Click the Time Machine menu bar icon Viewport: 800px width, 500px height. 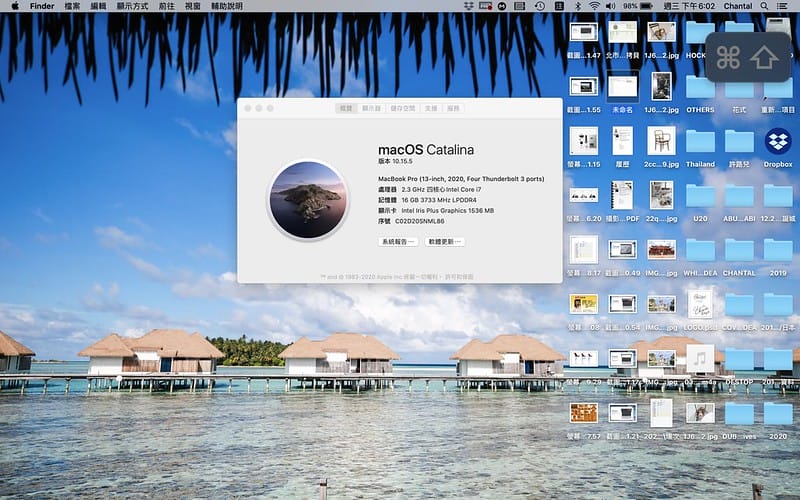pyautogui.click(x=540, y=6)
